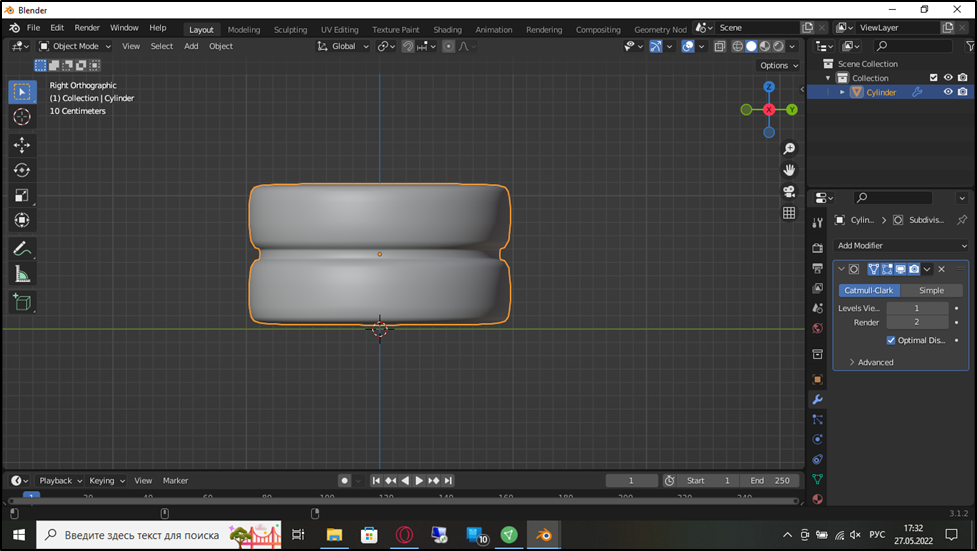Hide Cylinder in viewport via eye icon
The height and width of the screenshot is (551, 977).
(948, 92)
